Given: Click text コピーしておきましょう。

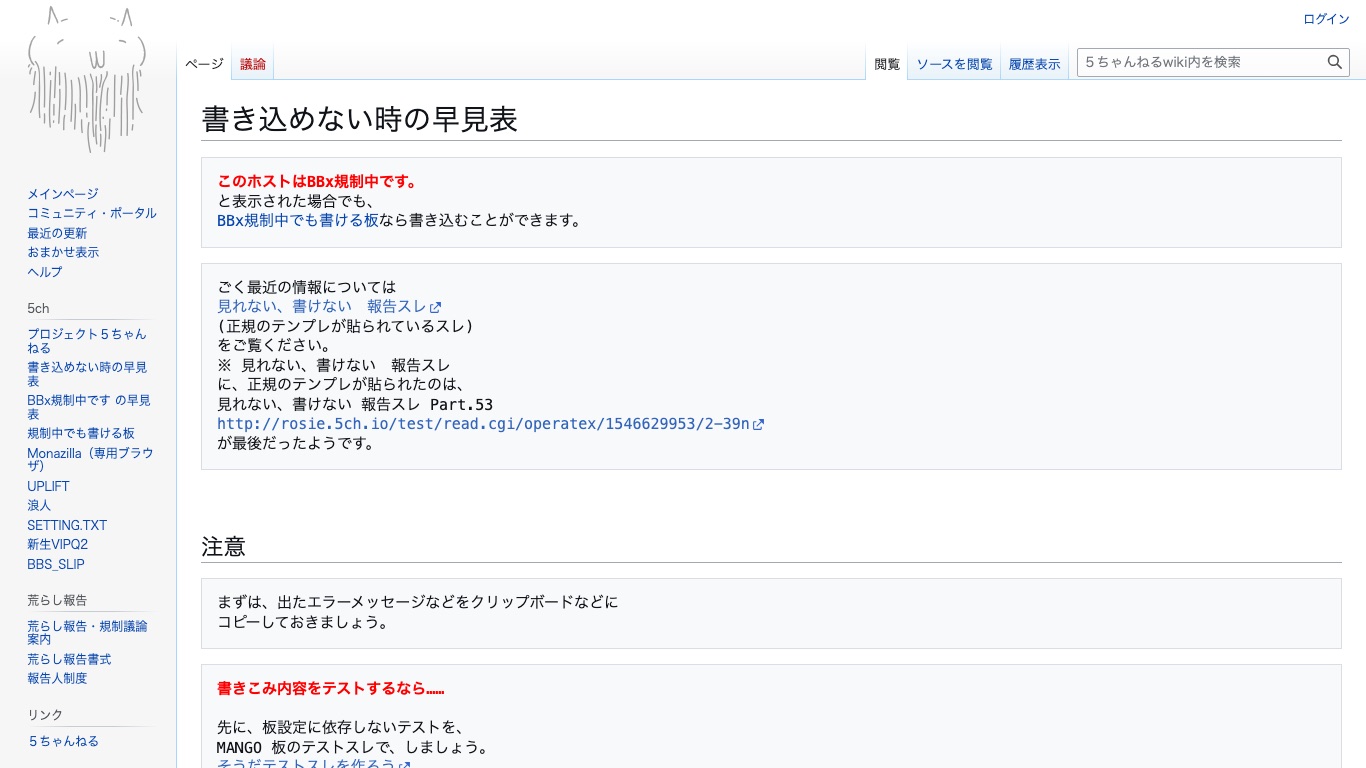Looking at the screenshot, I should click(303, 621).
